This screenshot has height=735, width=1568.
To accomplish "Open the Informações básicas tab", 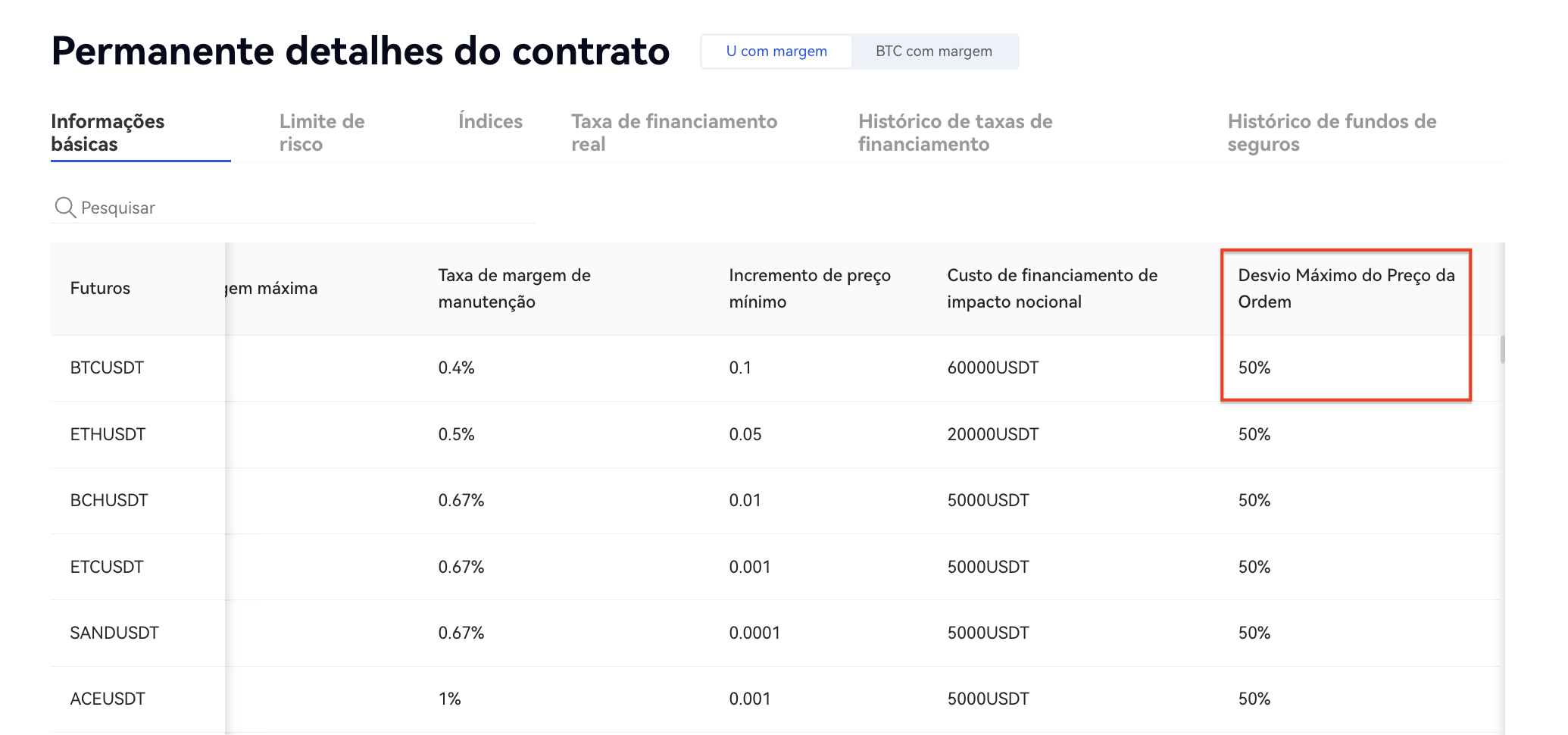I will [x=108, y=133].
